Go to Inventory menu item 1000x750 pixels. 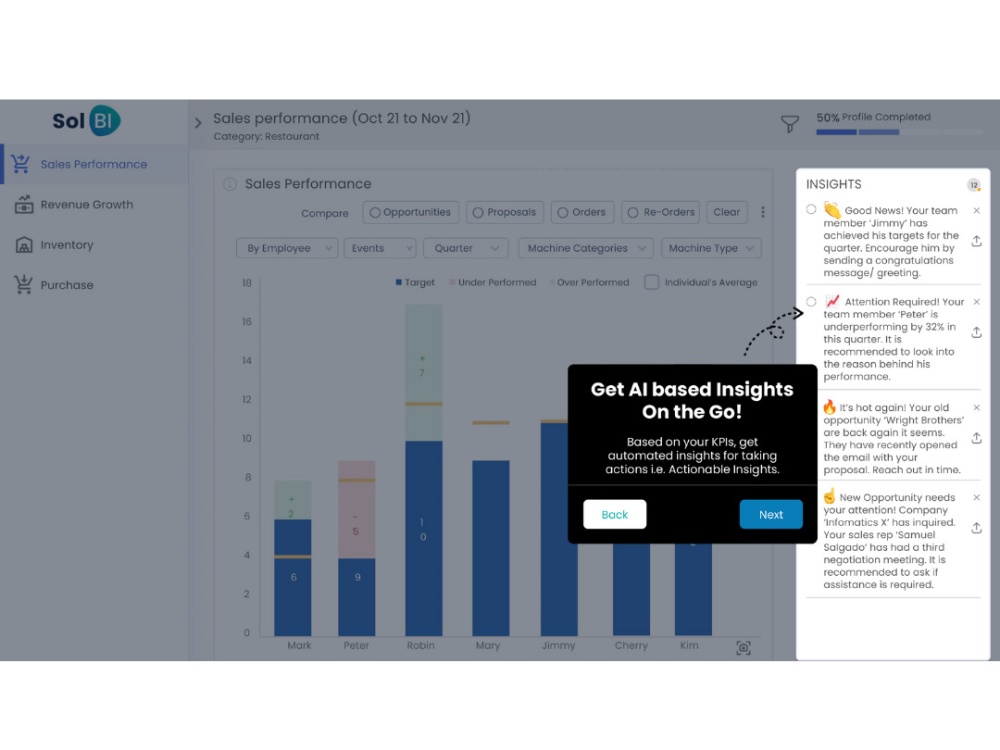point(94,245)
